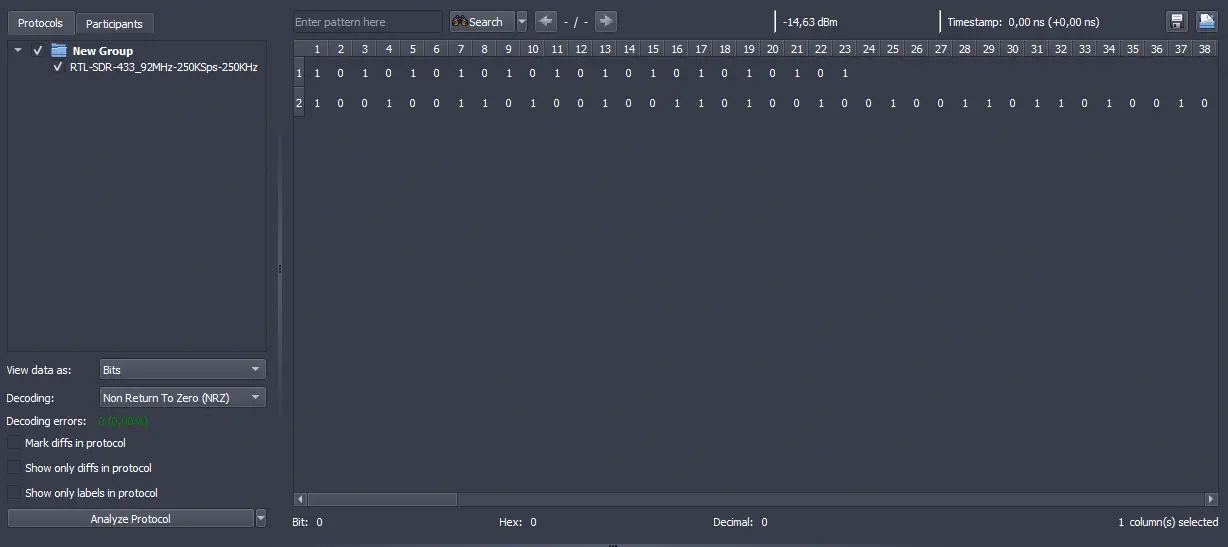Screen dimensions: 1228x547
Task: Click the Analyze Protocol button
Action: 130,519
